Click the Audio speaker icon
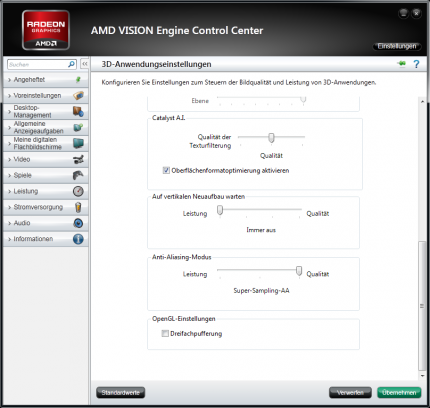This screenshot has width=430, height=408. click(x=78, y=223)
